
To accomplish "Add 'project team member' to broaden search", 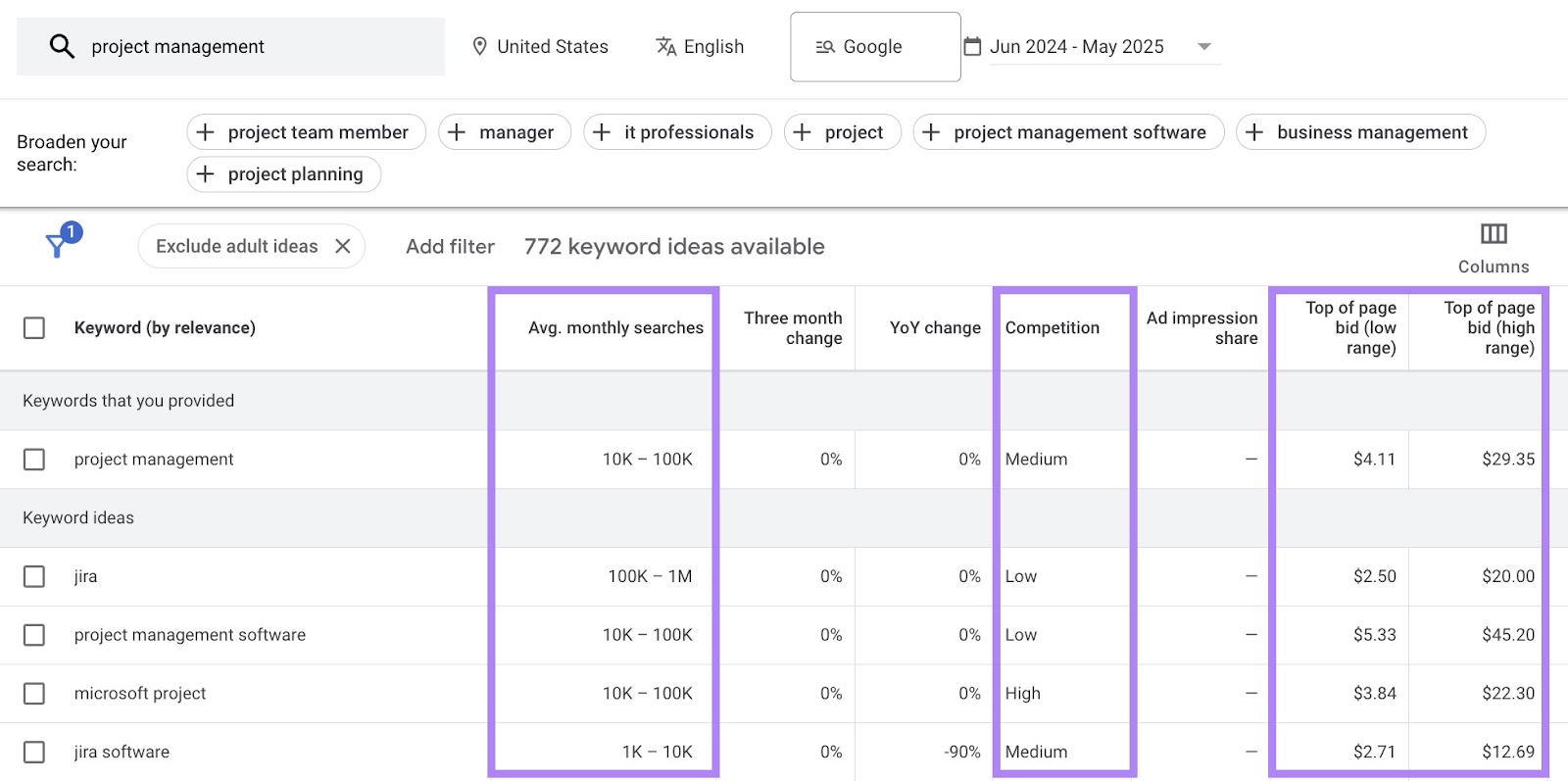I will point(306,132).
